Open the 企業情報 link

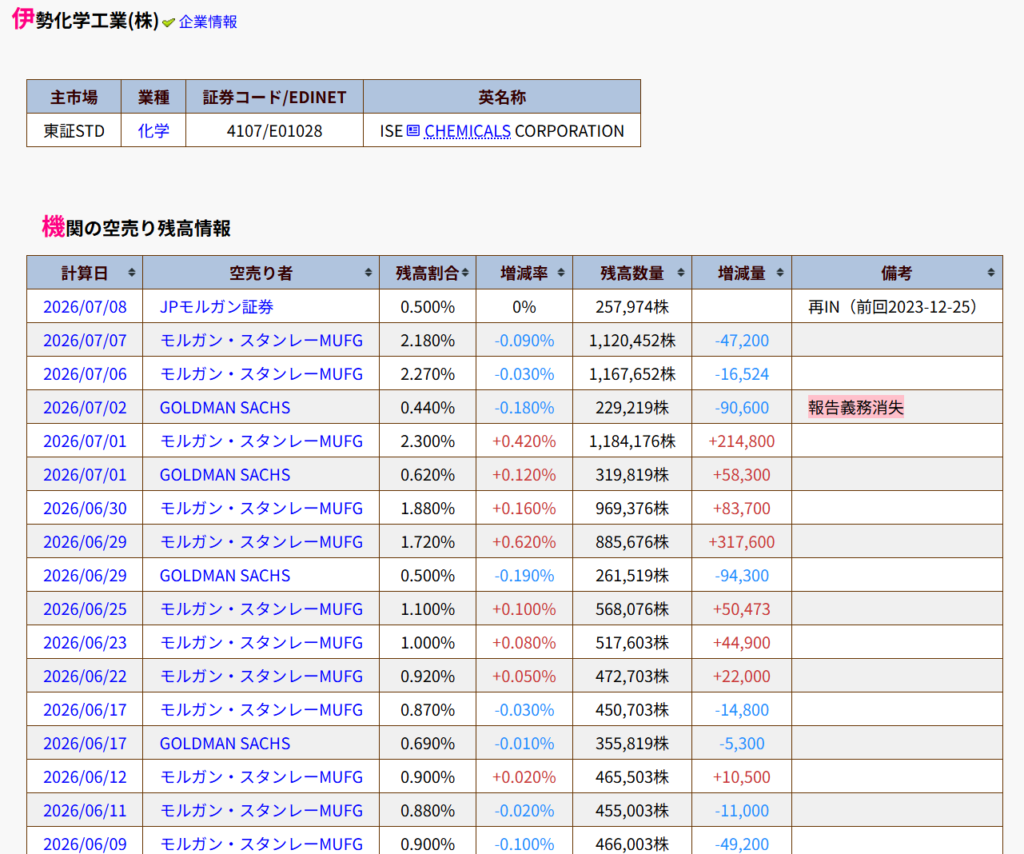coord(208,22)
